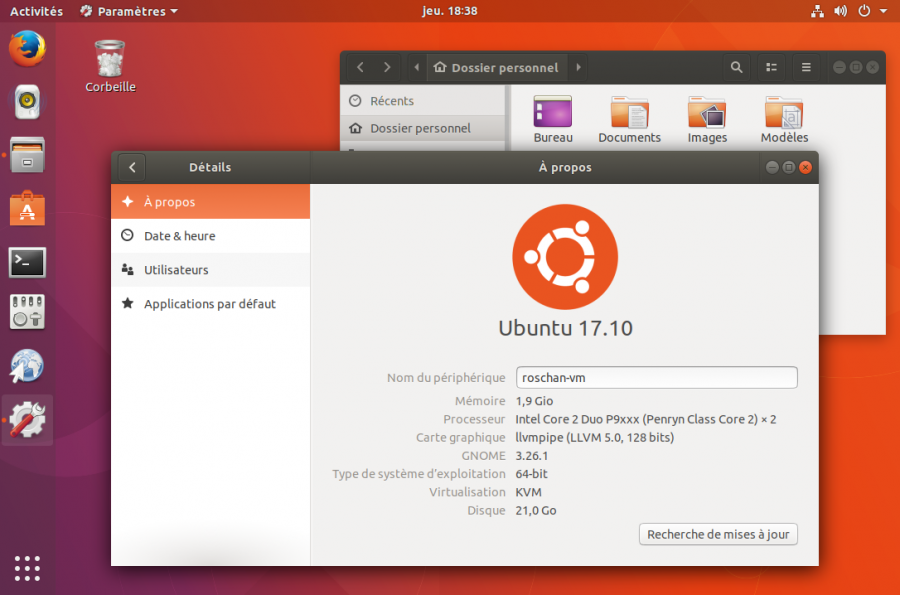
Task: Launch the Terminal from the dock
Action: coord(26,262)
